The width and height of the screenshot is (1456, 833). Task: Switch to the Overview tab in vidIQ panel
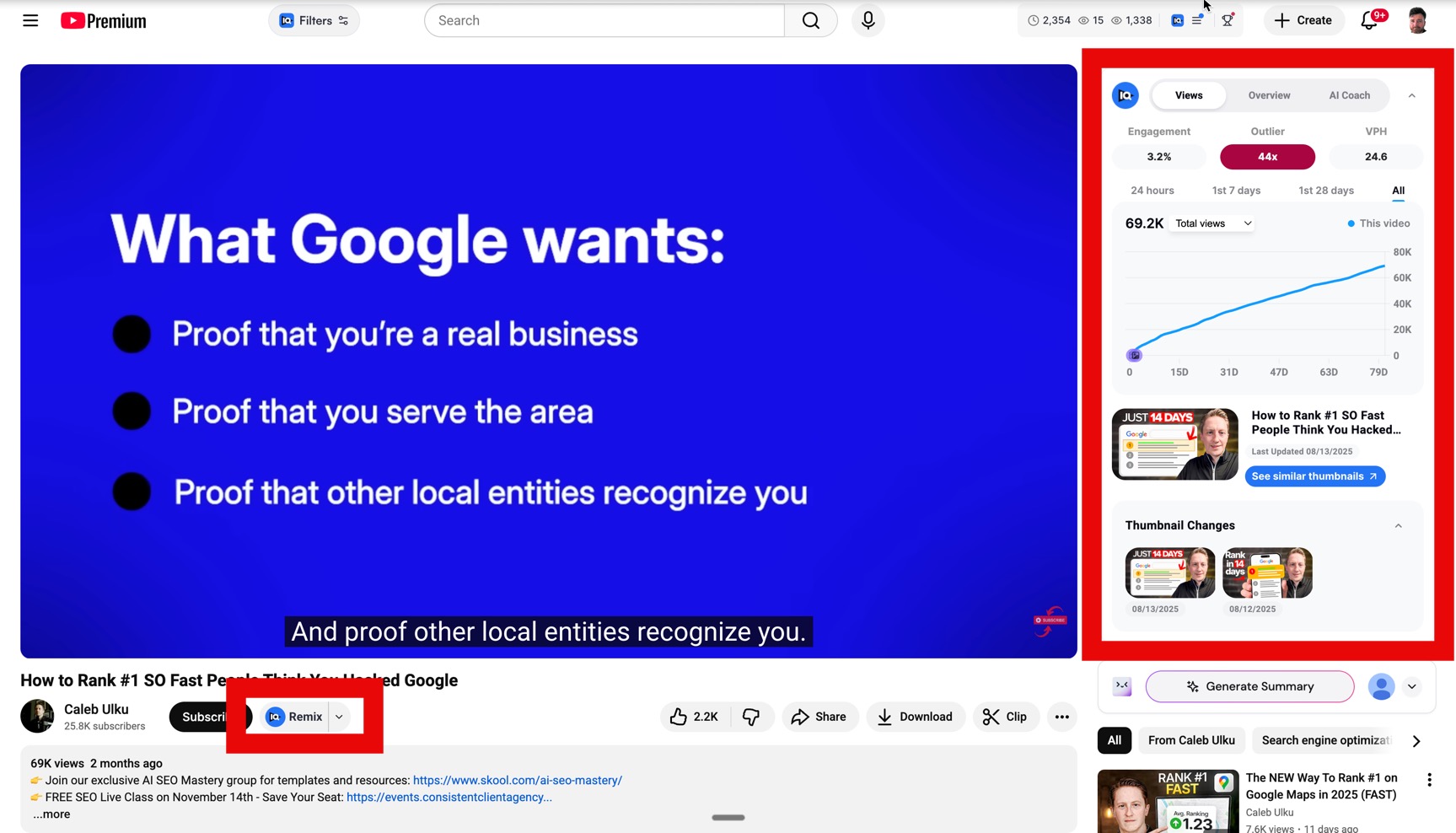(x=1269, y=95)
